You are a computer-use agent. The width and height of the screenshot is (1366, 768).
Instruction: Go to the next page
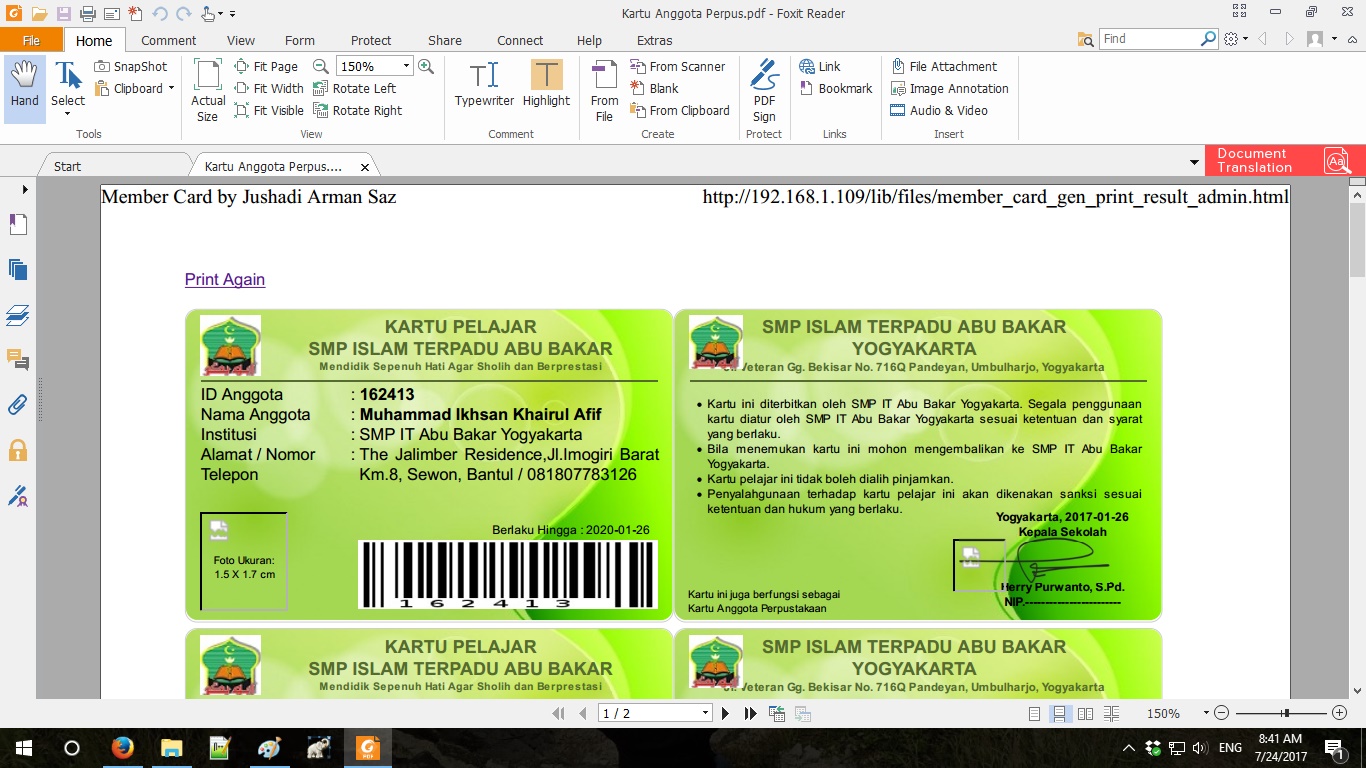tap(726, 713)
